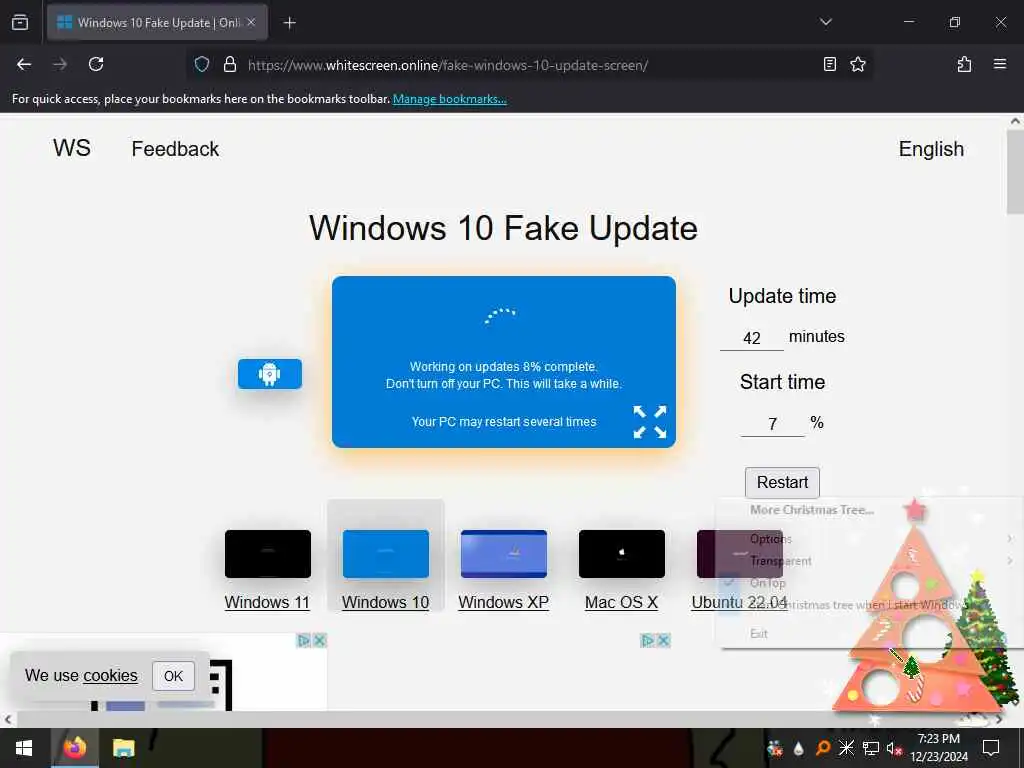The height and width of the screenshot is (768, 1024).
Task: Click the page vertical scrollbar thumb
Action: (1015, 171)
